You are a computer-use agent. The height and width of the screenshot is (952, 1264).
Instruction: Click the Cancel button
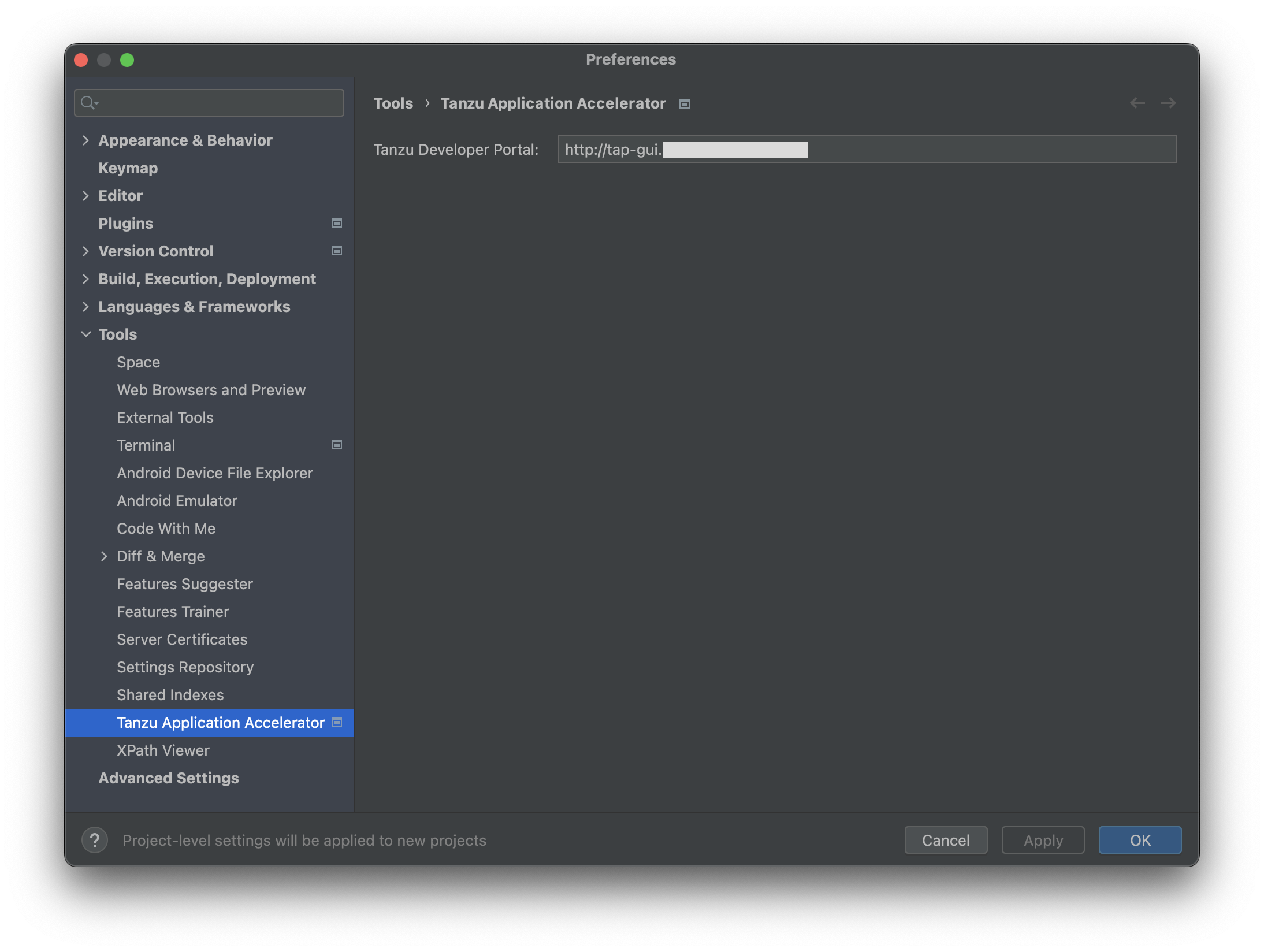click(x=946, y=840)
